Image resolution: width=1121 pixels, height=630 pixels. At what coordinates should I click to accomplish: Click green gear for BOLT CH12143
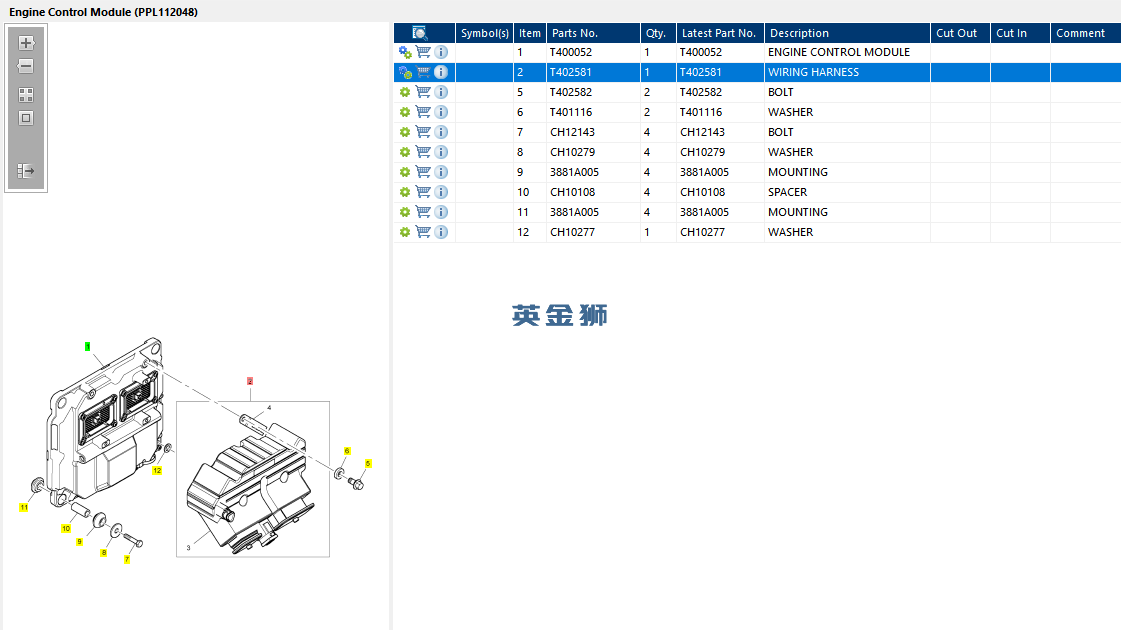tap(405, 132)
